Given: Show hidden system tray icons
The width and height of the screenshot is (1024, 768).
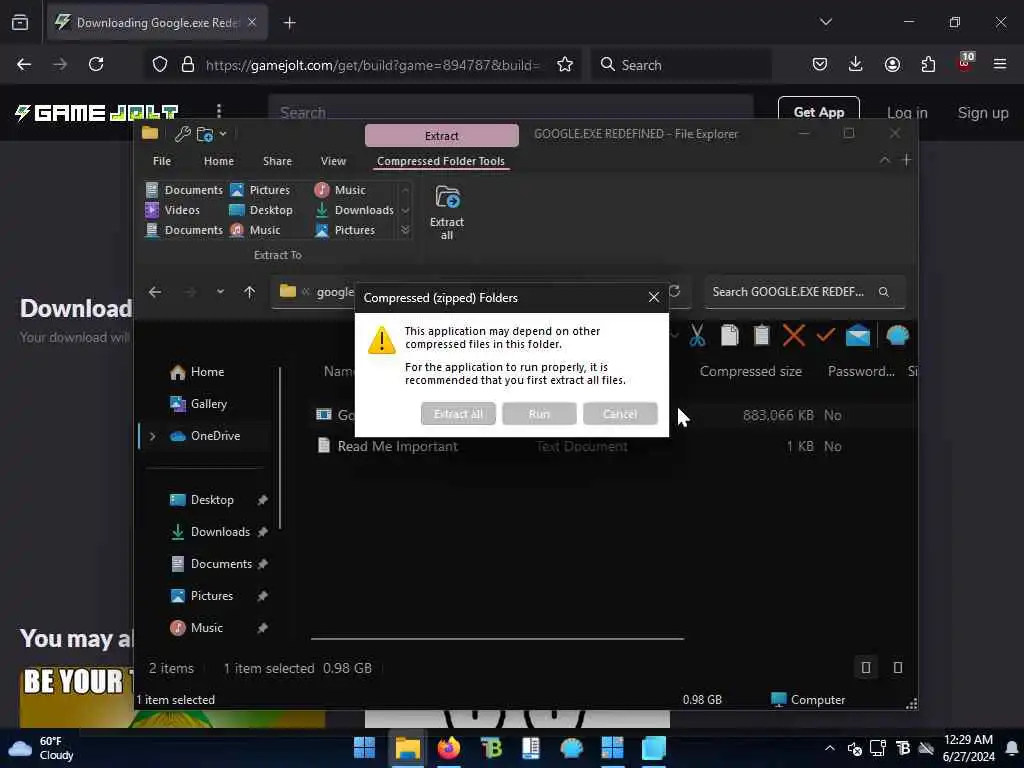Looking at the screenshot, I should [x=829, y=748].
